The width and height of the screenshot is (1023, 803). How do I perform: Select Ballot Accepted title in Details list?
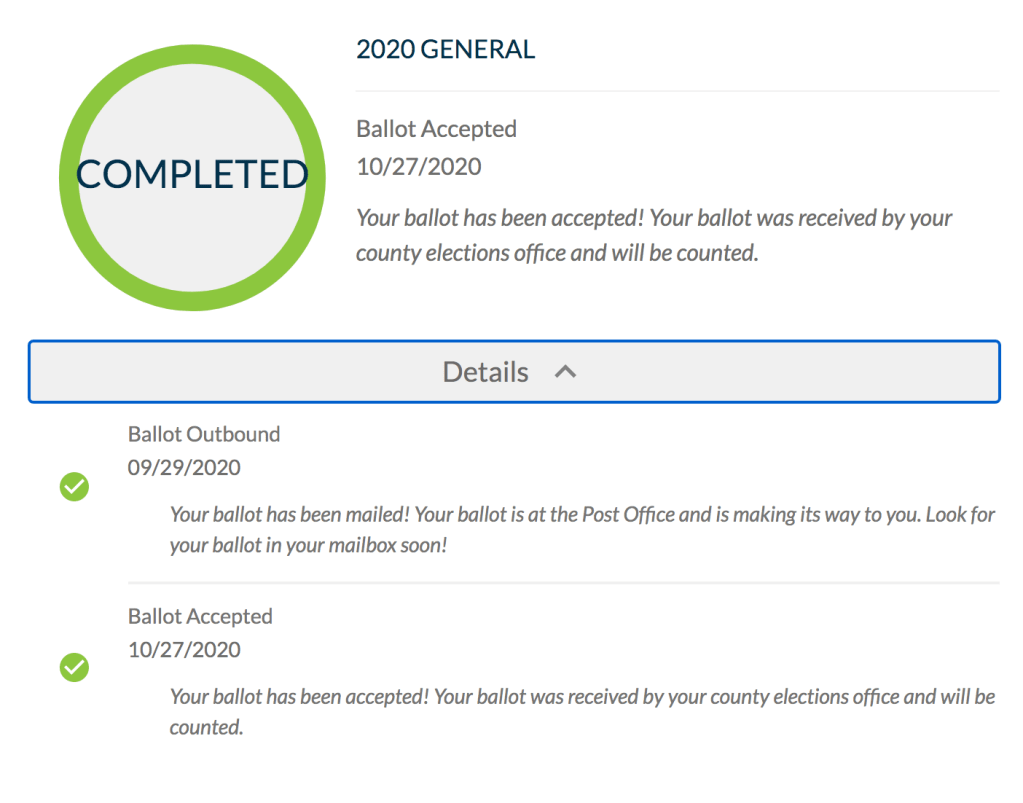point(200,616)
